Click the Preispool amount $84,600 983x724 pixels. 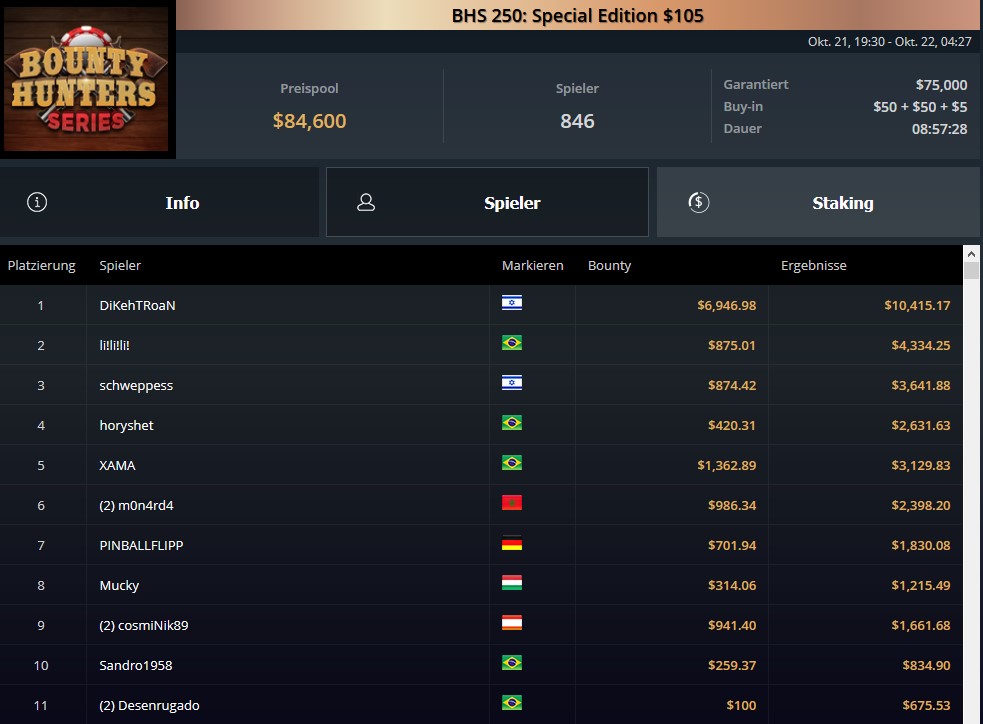[x=309, y=121]
